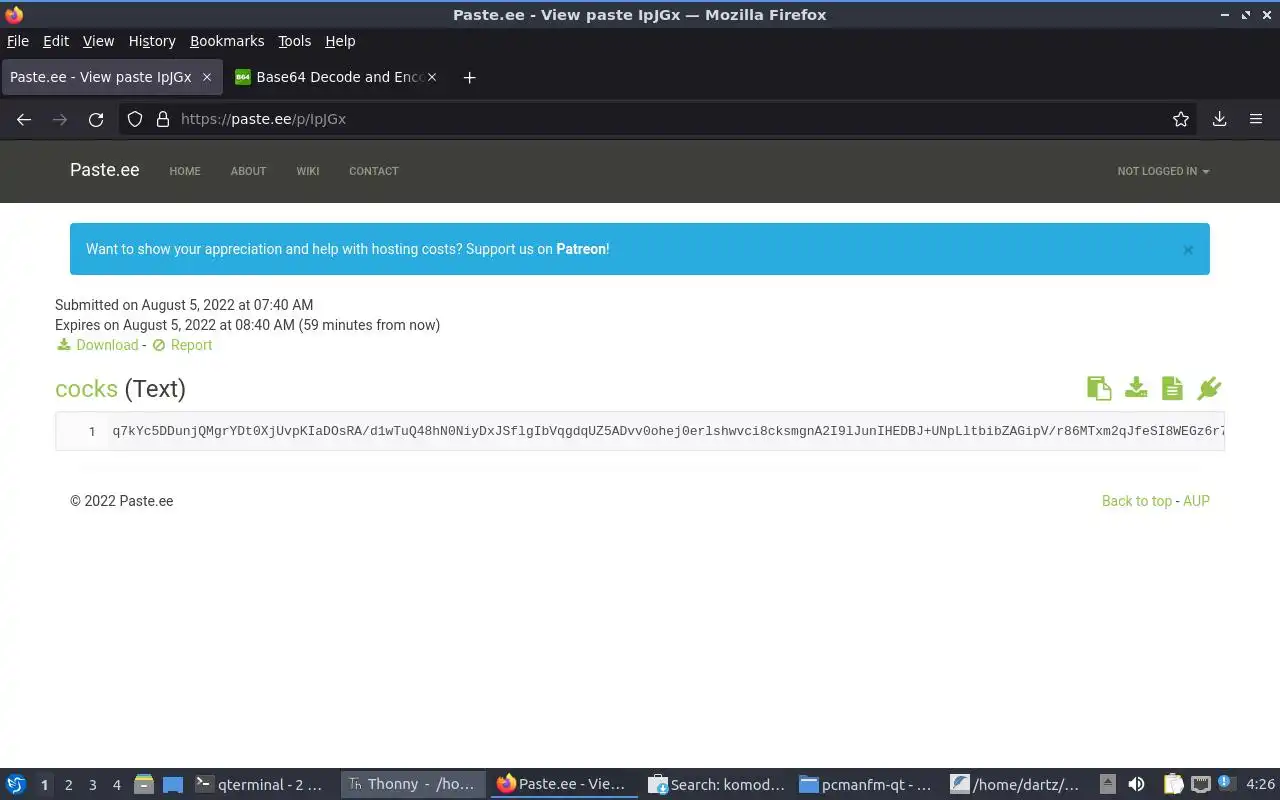Click the 4:26 taskbar clock
The image size is (1280, 800).
click(x=1260, y=785)
